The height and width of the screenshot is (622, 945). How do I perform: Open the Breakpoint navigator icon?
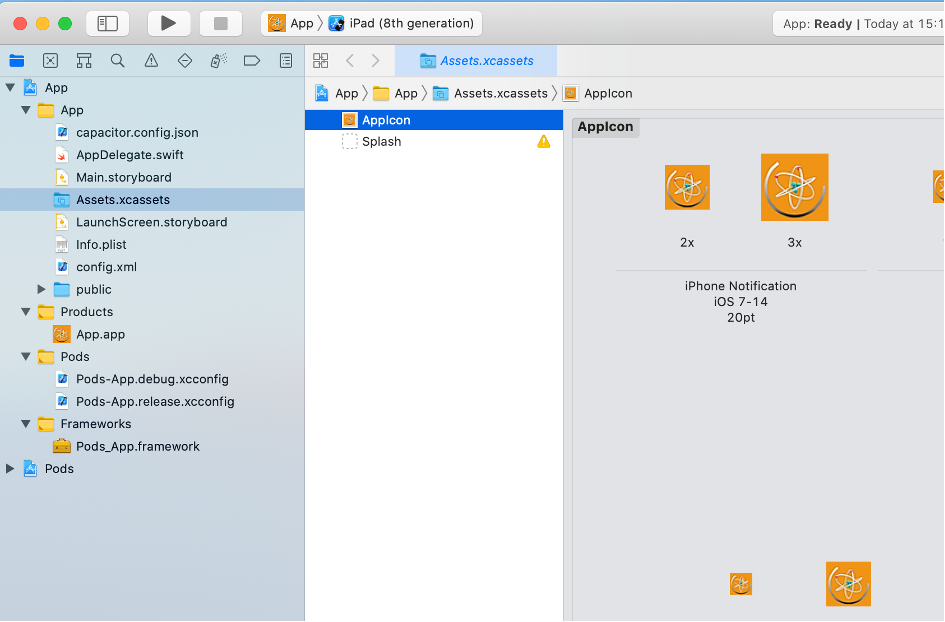[x=252, y=60]
